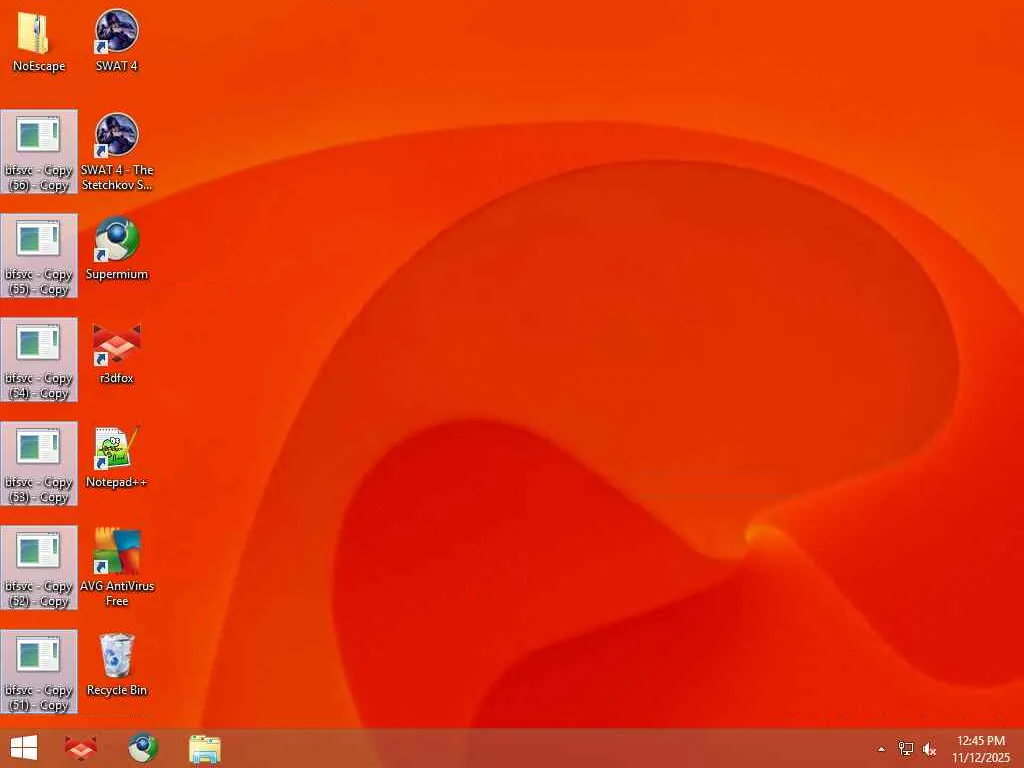Select the r3dfox desktop shortcut
The image size is (1024, 768).
pyautogui.click(x=116, y=353)
